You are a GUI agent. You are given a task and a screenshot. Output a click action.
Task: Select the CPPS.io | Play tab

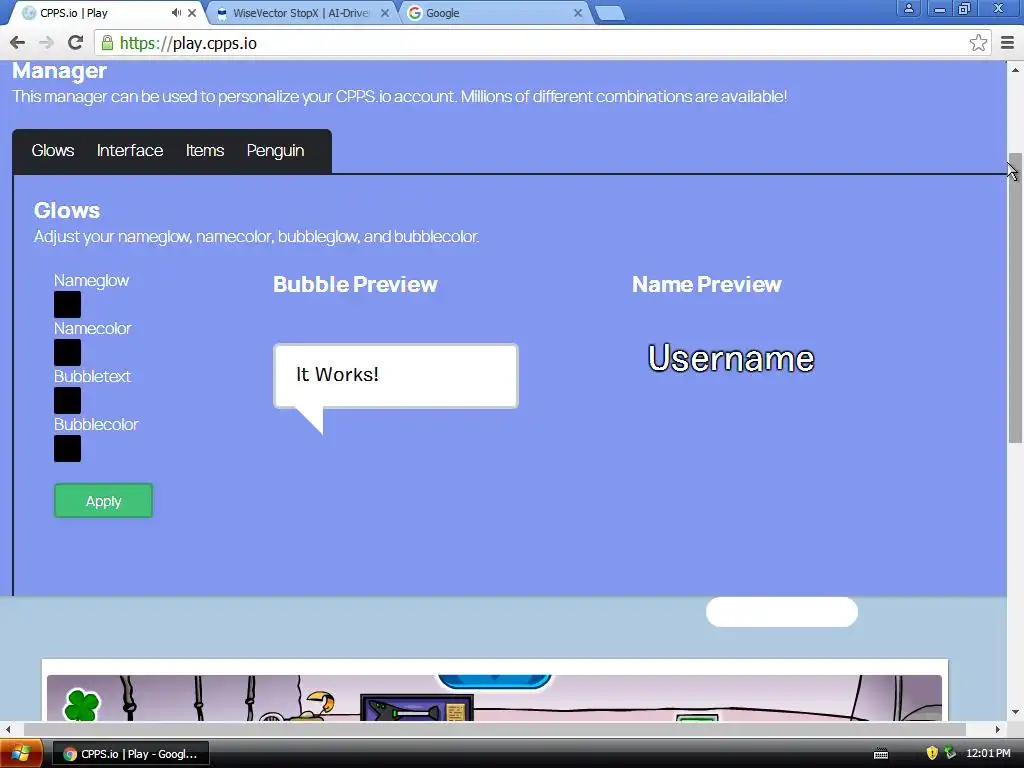104,13
